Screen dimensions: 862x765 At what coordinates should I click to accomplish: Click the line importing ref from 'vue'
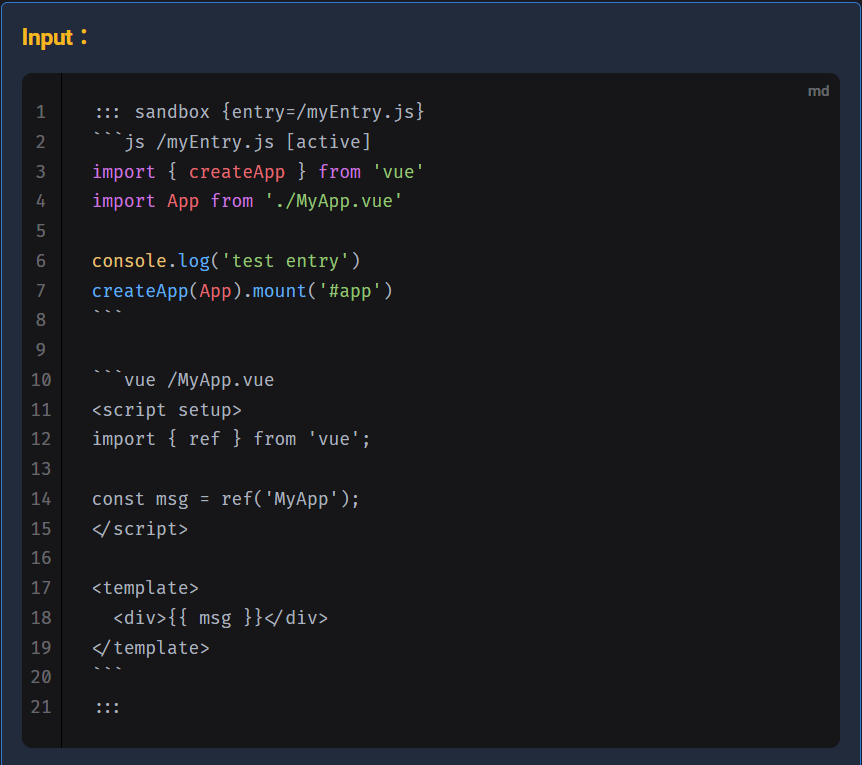tap(231, 439)
